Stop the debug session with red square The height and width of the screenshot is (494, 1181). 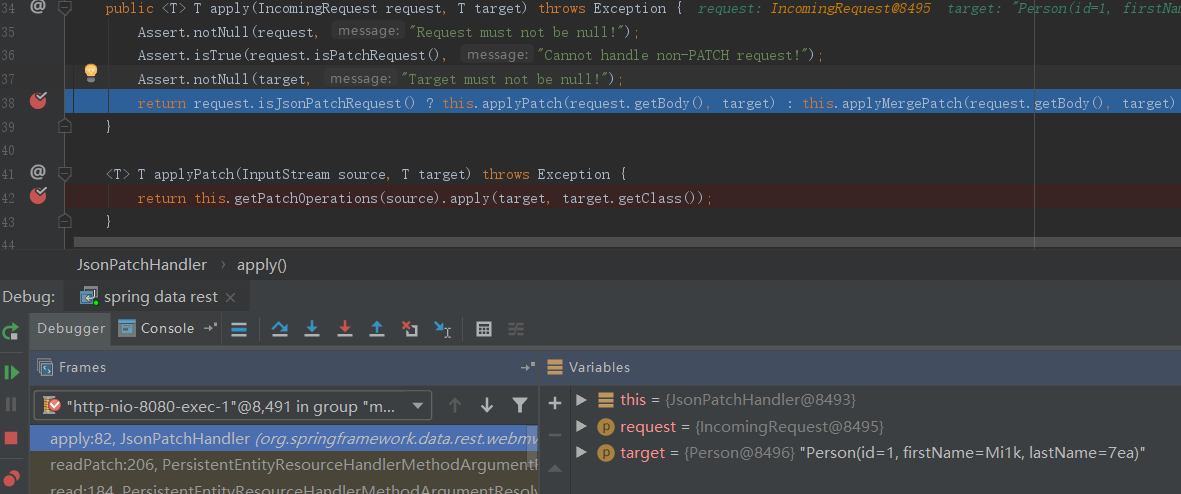pyautogui.click(x=12, y=438)
